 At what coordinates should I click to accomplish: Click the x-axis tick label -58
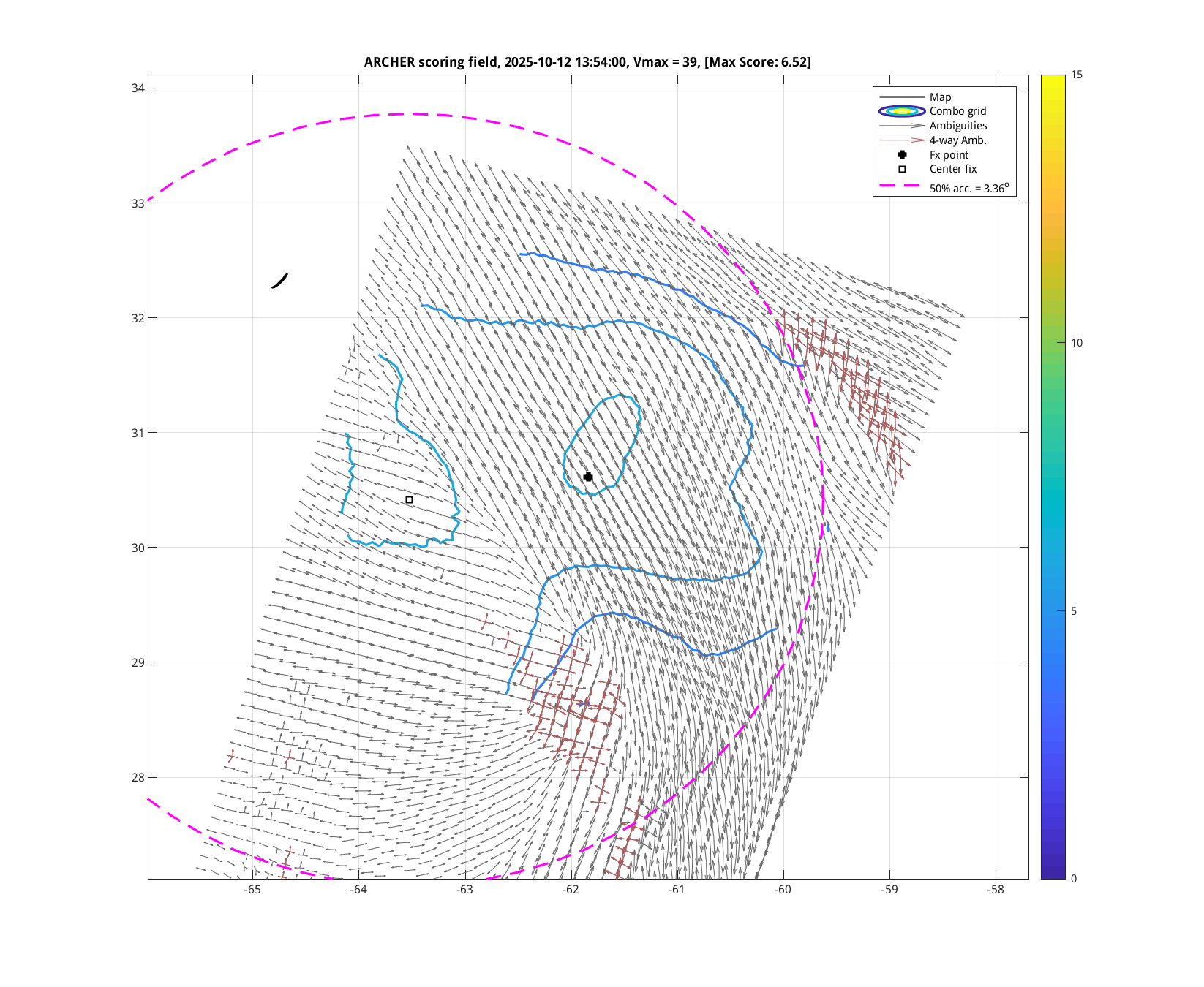995,890
